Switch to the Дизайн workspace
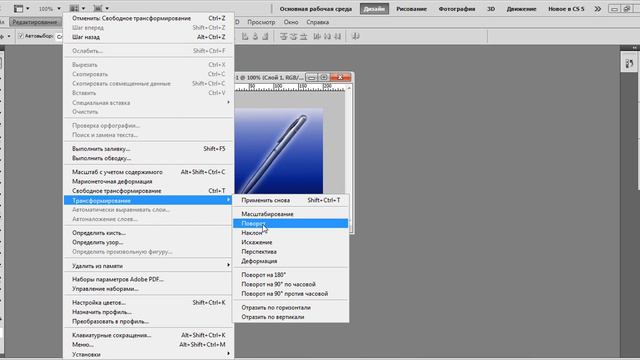 pyautogui.click(x=374, y=9)
